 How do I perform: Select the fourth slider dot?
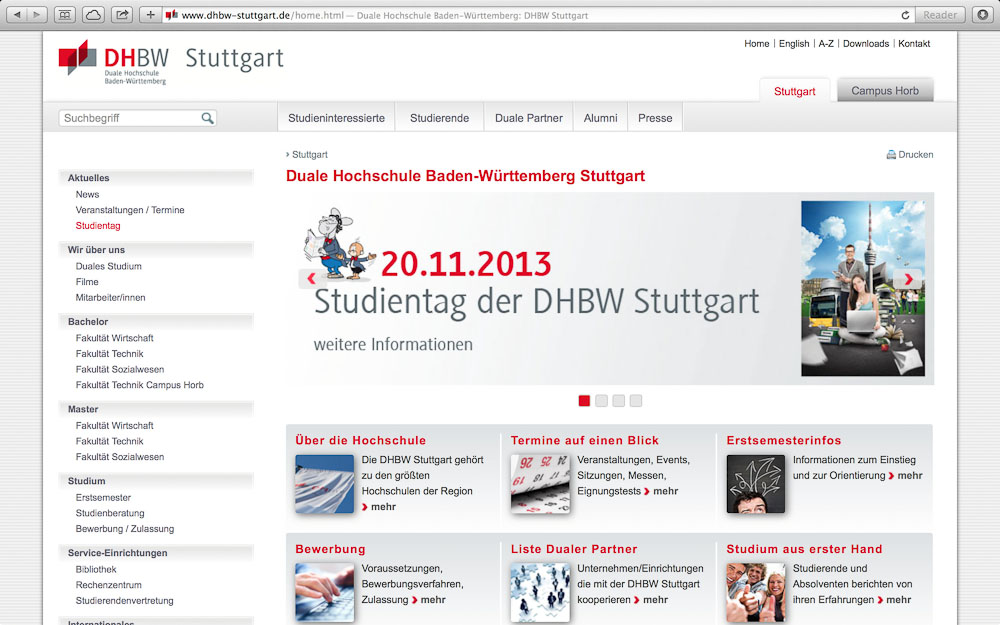tap(636, 401)
